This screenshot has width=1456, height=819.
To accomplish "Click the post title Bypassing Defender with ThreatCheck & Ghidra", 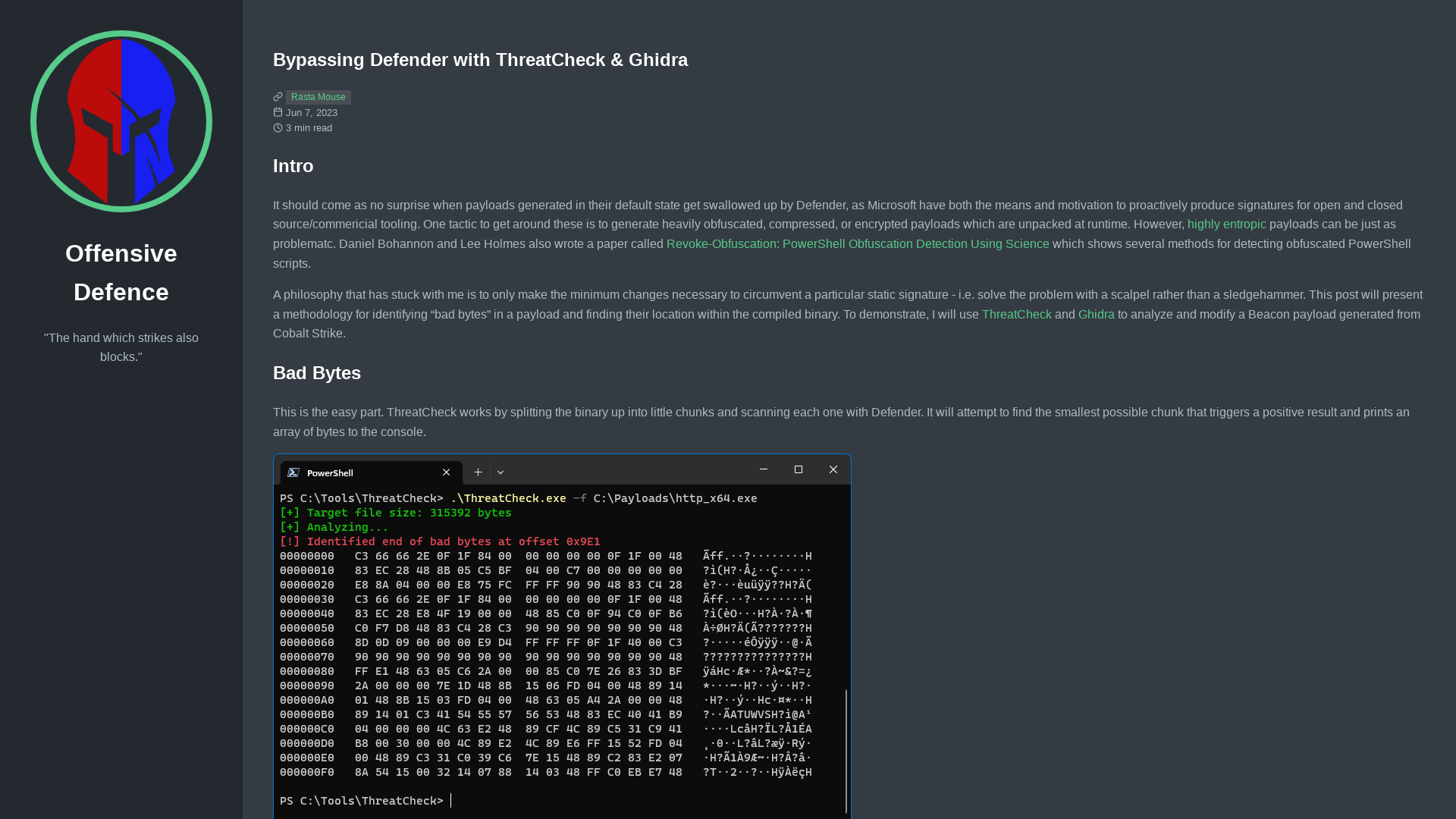I will tap(480, 60).
